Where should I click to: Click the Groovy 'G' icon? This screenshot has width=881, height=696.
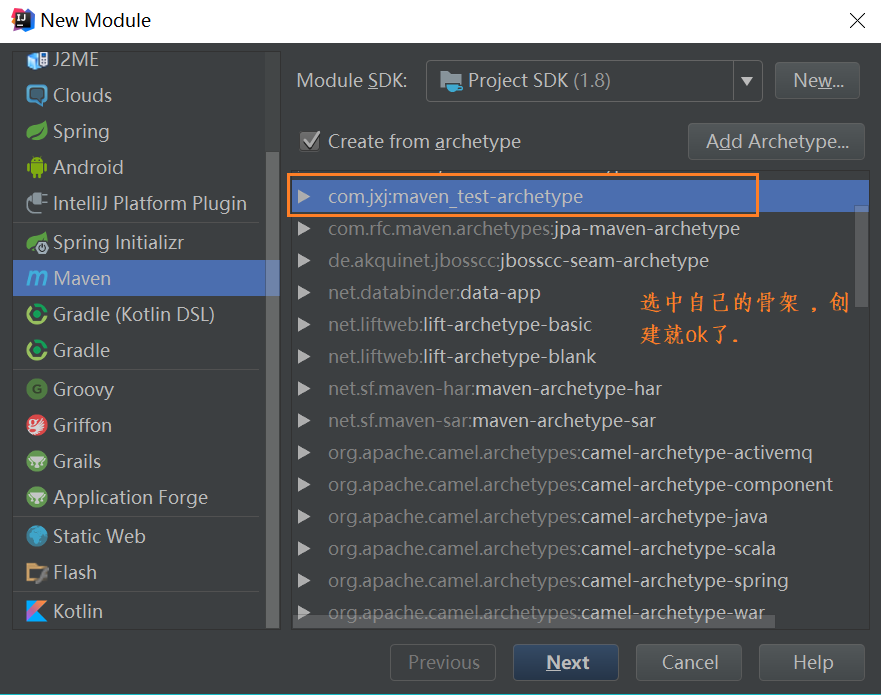[37, 389]
